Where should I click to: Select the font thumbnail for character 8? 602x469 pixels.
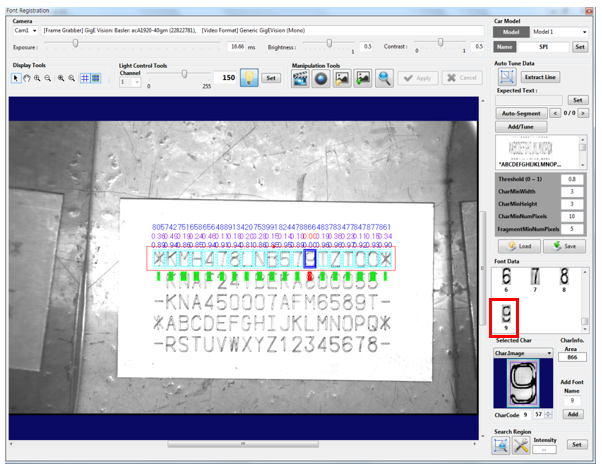(x=564, y=277)
